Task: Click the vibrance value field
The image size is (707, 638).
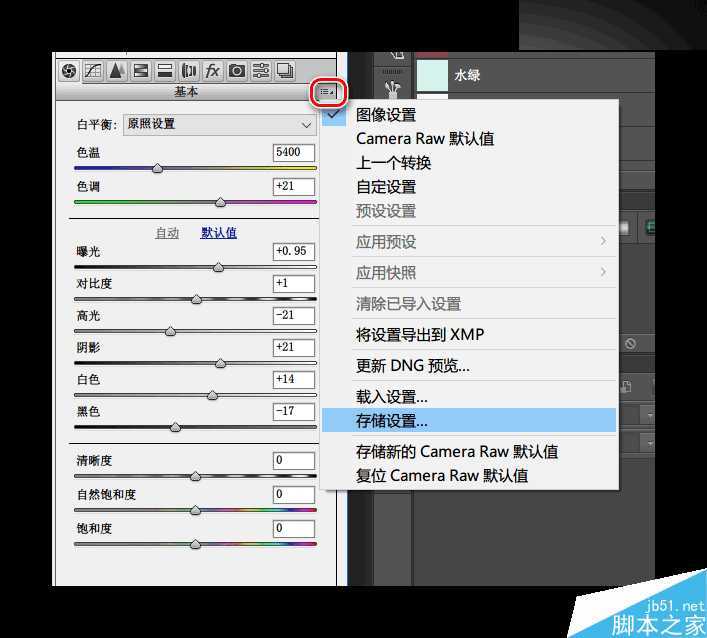Action: coord(294,495)
